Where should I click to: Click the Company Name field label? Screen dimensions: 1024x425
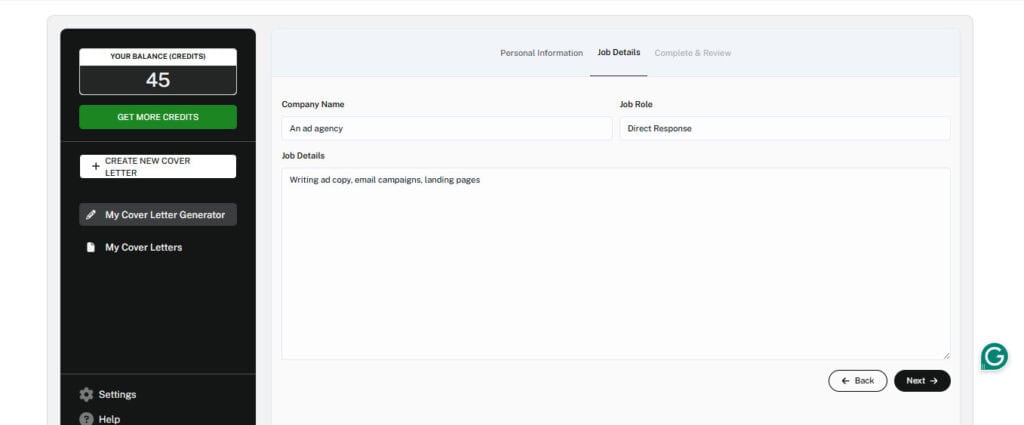click(313, 104)
